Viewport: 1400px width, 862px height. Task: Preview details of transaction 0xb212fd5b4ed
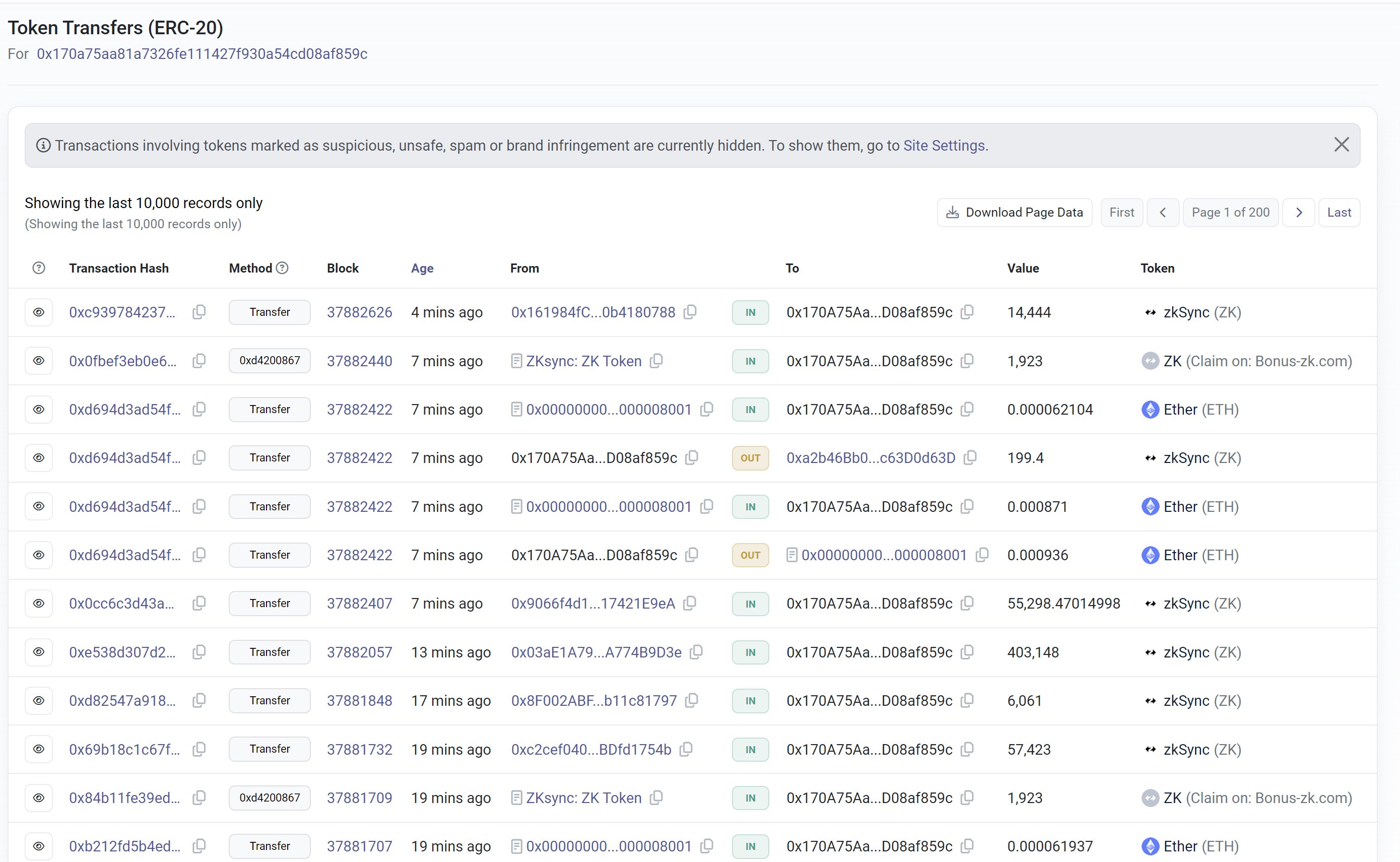pyautogui.click(x=39, y=846)
